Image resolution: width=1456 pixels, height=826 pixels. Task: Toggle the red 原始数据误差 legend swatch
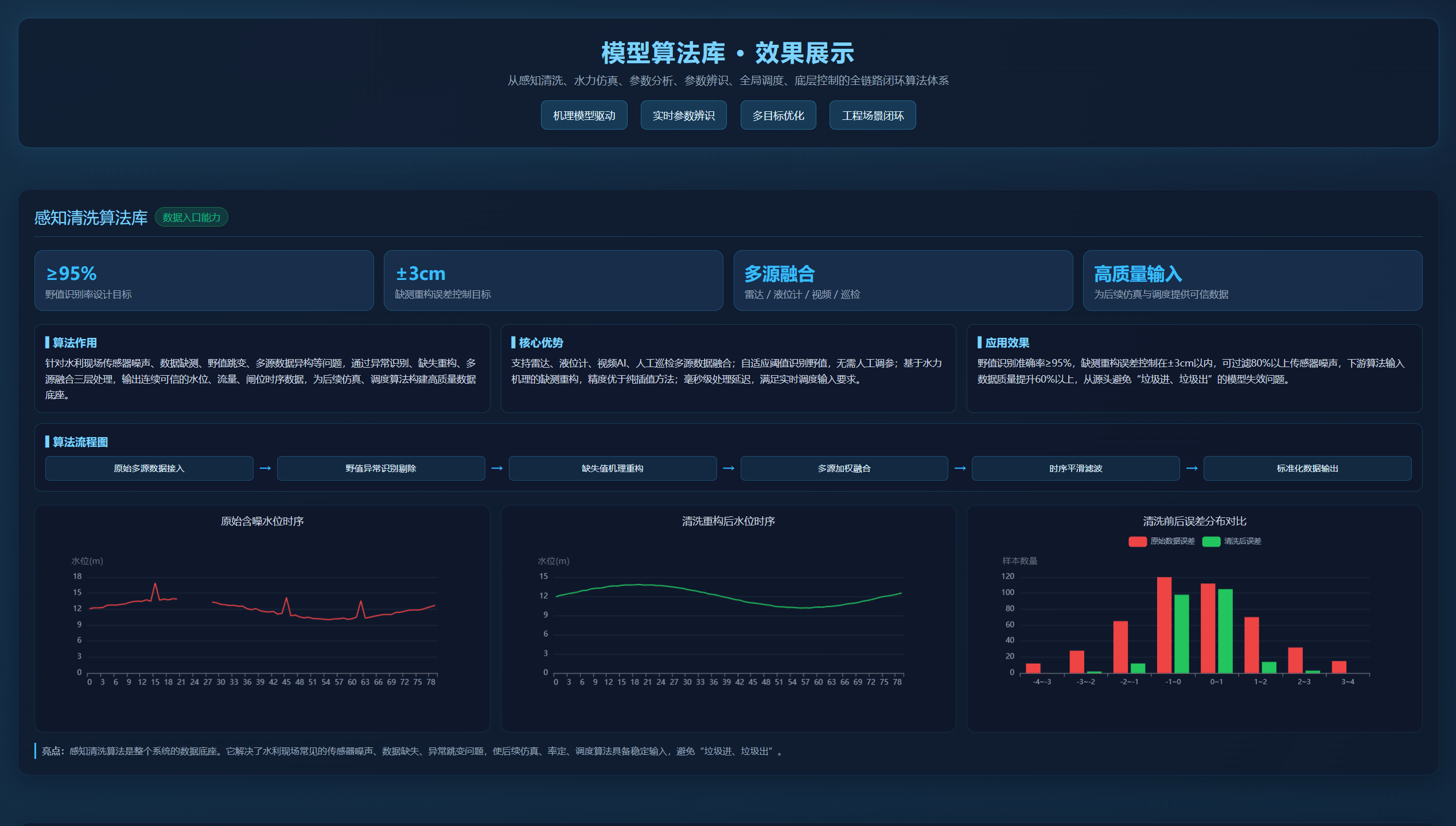[x=1138, y=541]
